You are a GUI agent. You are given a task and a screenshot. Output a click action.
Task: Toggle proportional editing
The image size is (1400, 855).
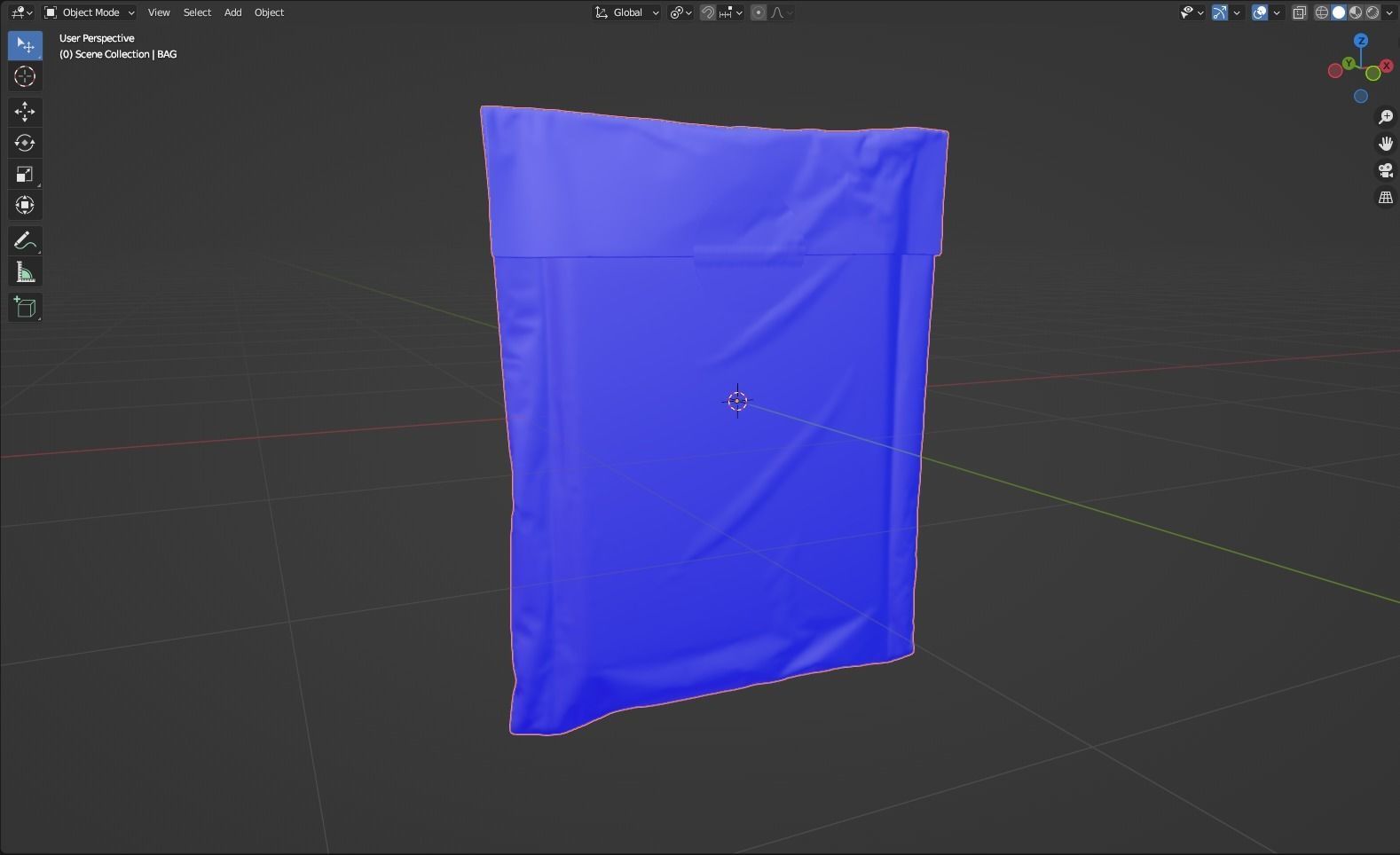[x=759, y=12]
